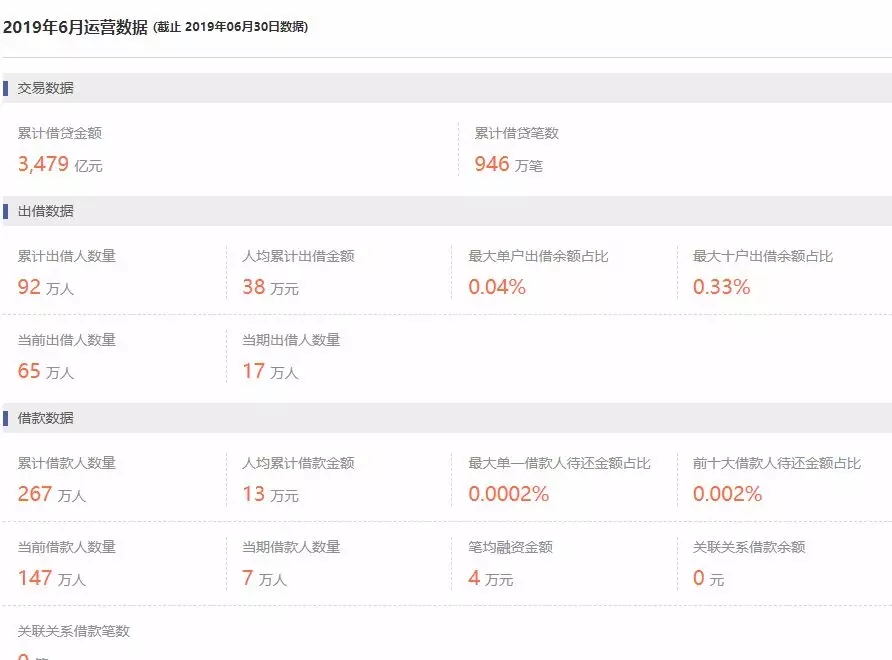Click the 0.33% top ten lenders ratio
Image resolution: width=892 pixels, height=660 pixels.
pyautogui.click(x=721, y=288)
